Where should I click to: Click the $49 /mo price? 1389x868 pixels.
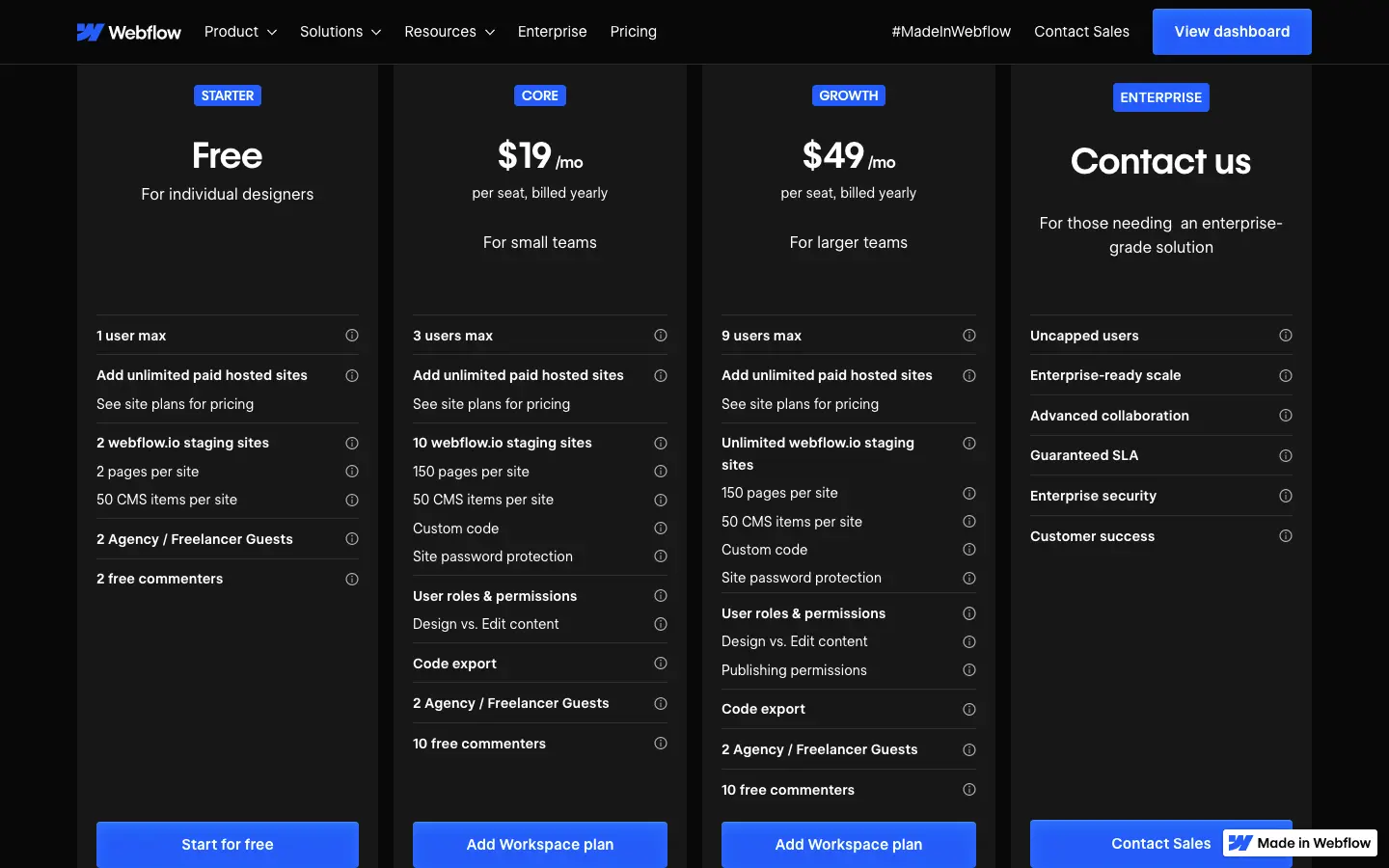pyautogui.click(x=849, y=156)
